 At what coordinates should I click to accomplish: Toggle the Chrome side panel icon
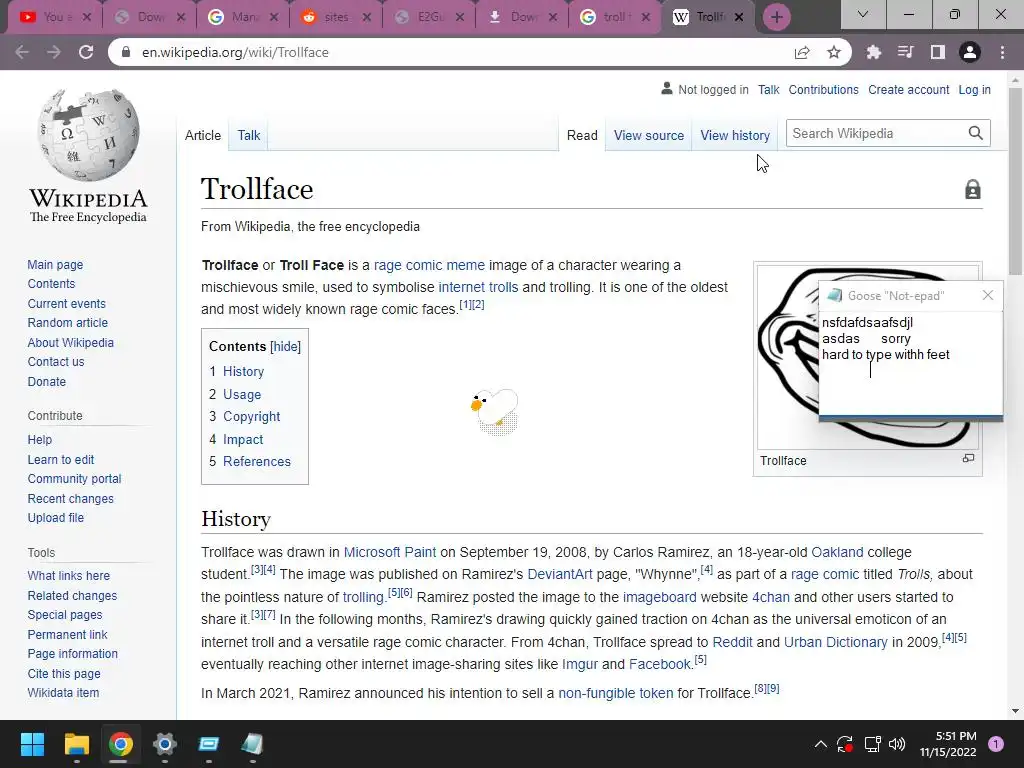pyautogui.click(x=937, y=52)
